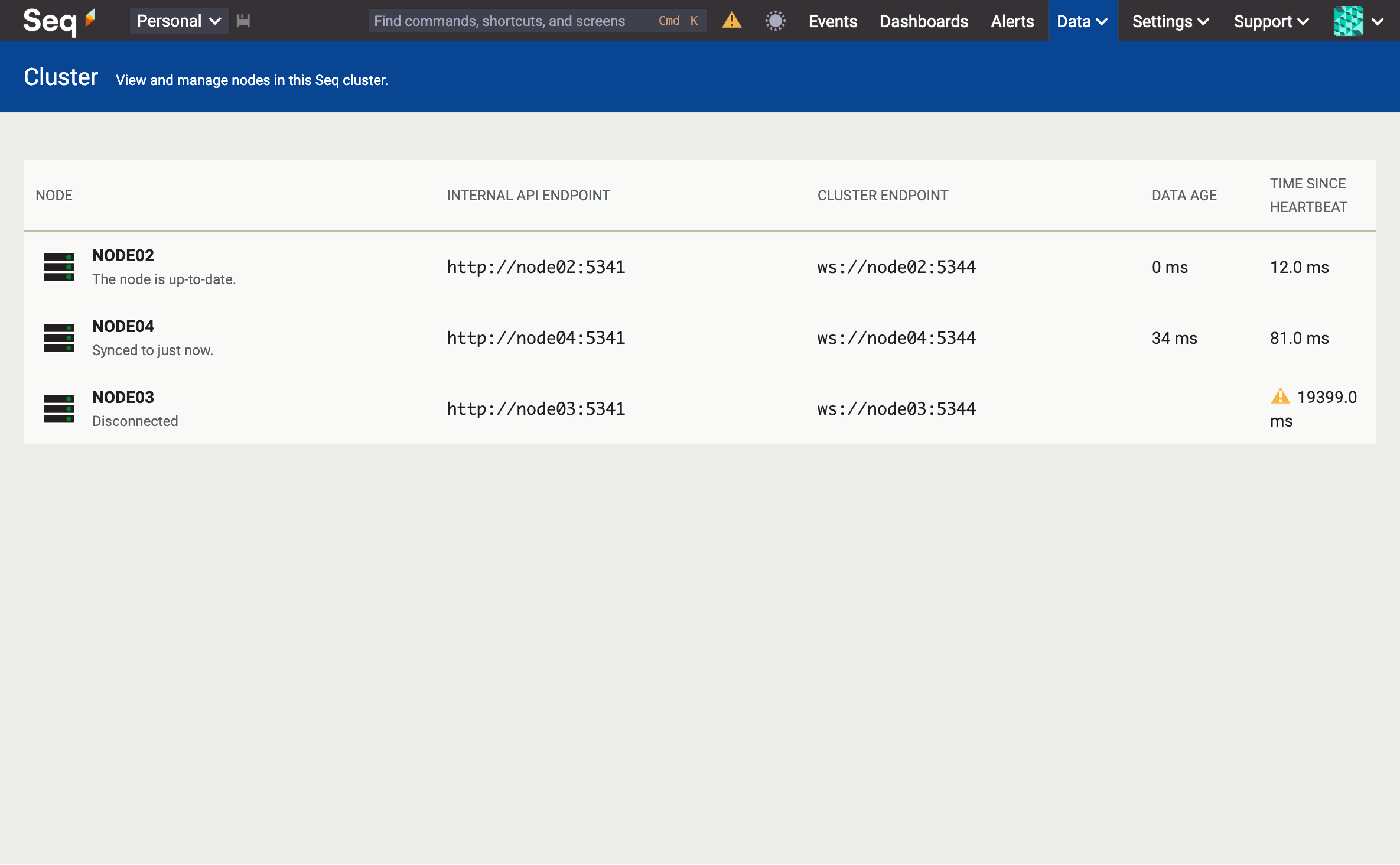Click the 34 ms data age value

[x=1174, y=338]
